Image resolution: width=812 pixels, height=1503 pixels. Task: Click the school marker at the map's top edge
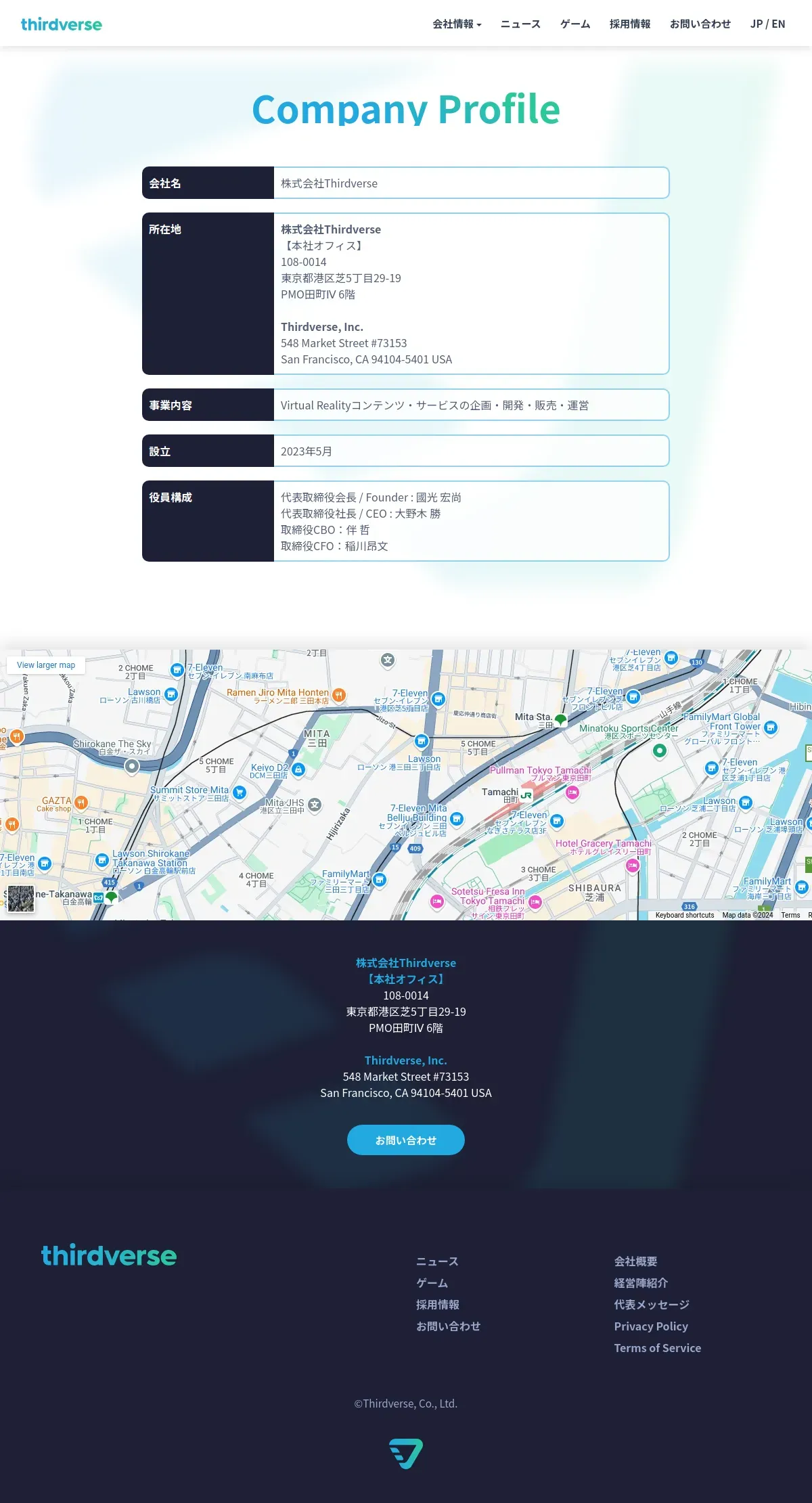[388, 660]
